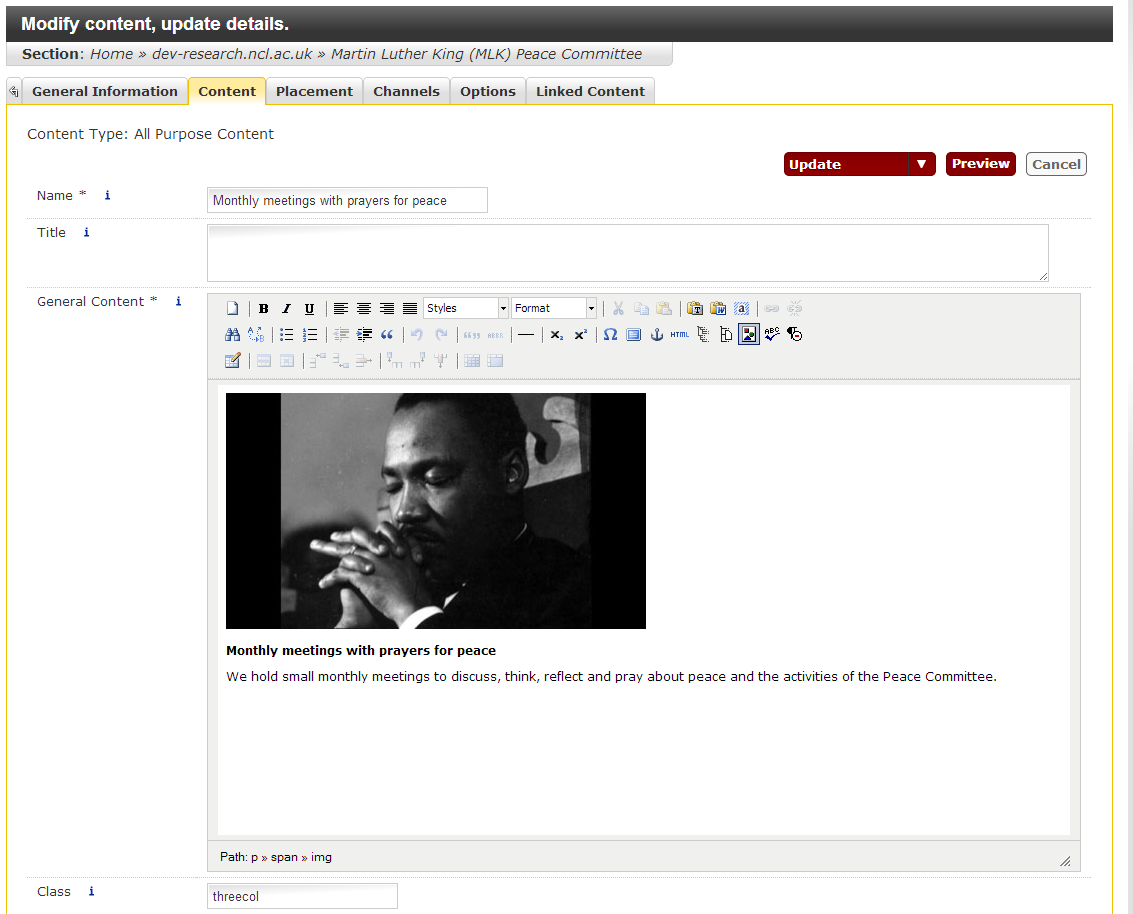Click the Preview button
The width and height of the screenshot is (1133, 914).
pyautogui.click(x=980, y=164)
